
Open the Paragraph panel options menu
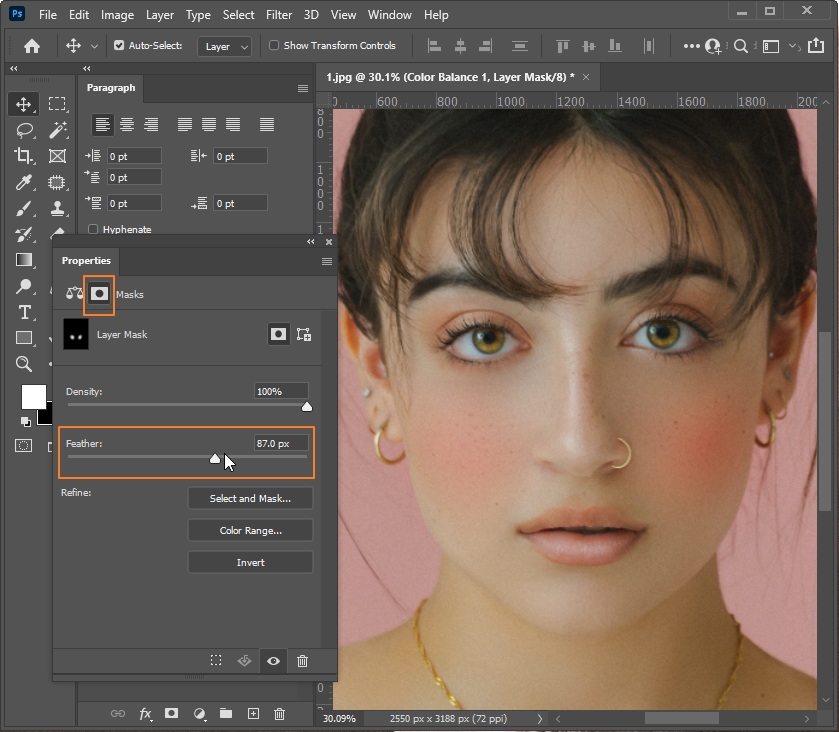point(303,88)
